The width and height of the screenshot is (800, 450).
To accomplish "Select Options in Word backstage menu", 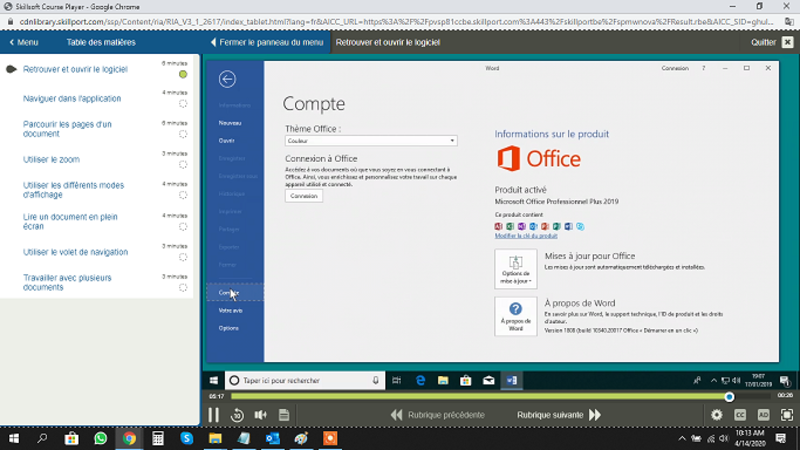I will tap(229, 329).
